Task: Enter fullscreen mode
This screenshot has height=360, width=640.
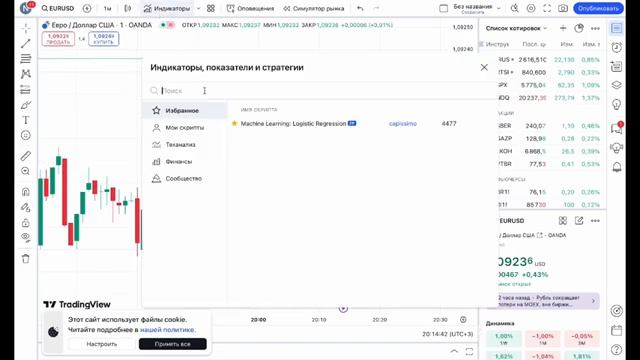Action: (547, 8)
